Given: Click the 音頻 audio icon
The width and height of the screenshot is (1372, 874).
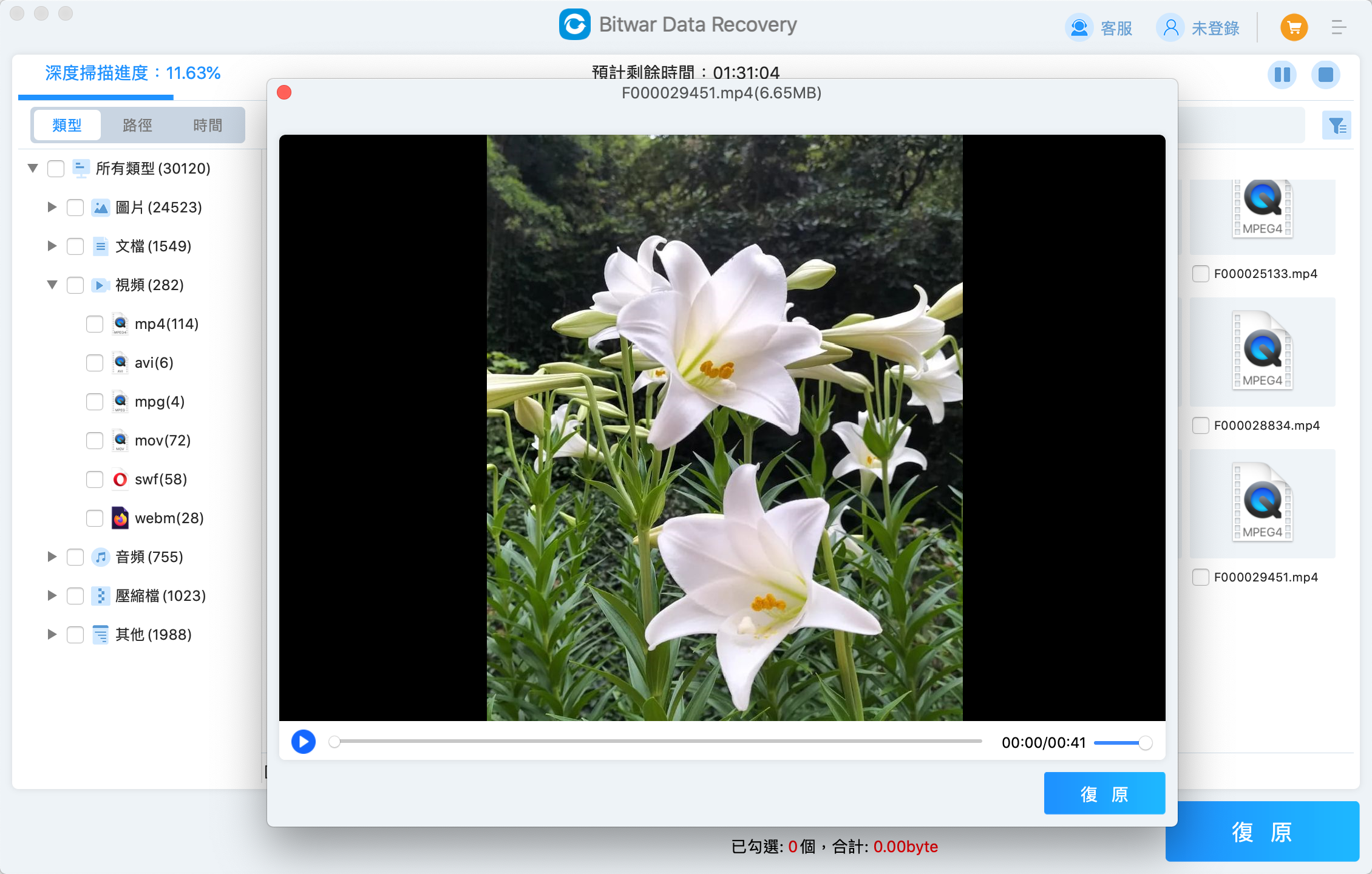Looking at the screenshot, I should click(x=100, y=557).
